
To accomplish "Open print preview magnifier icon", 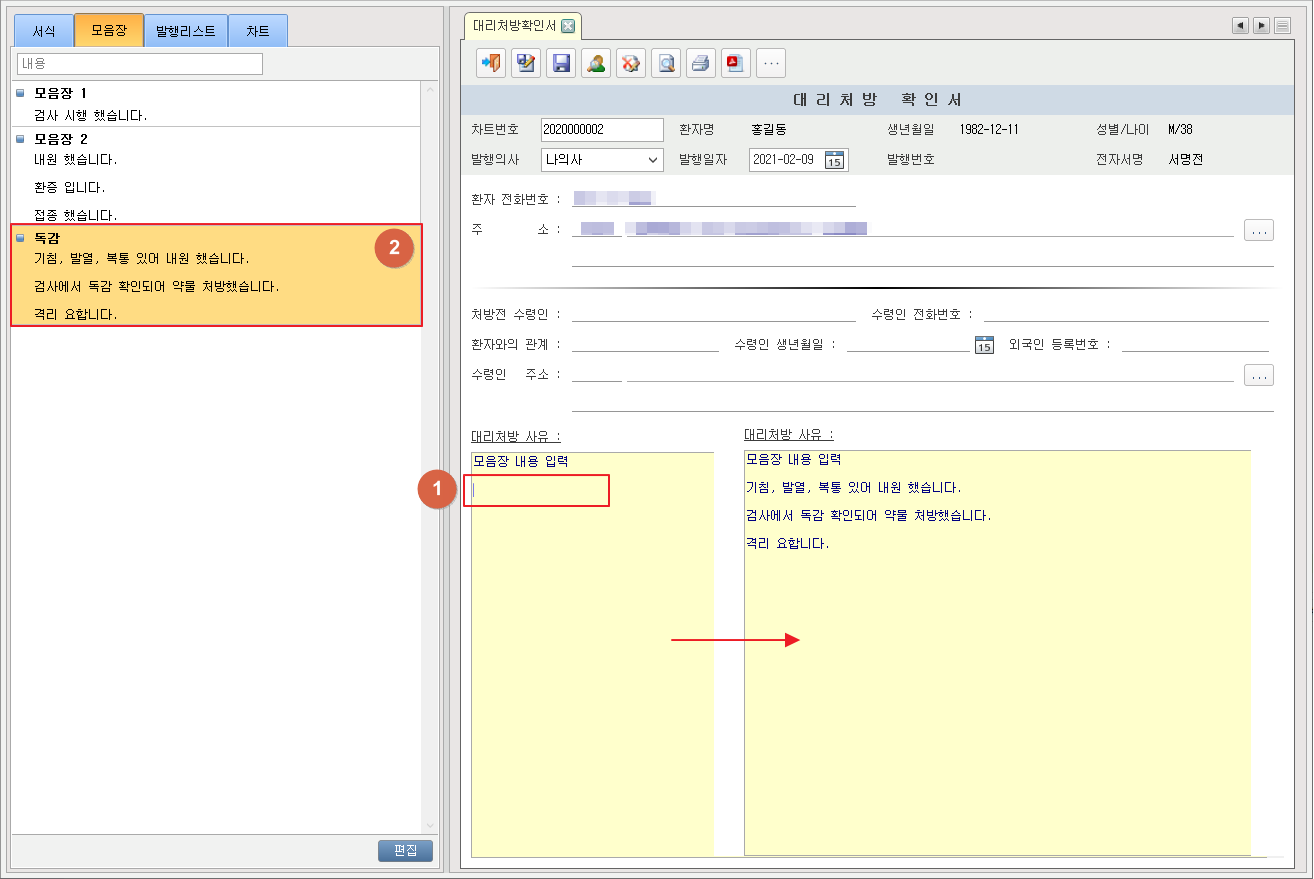I will tap(666, 63).
